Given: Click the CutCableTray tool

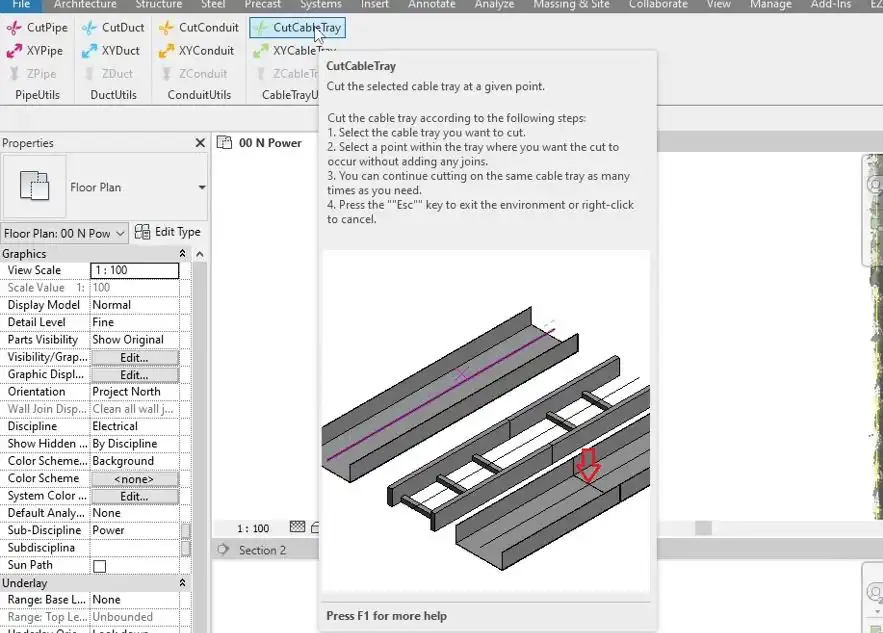Looking at the screenshot, I should pos(297,28).
